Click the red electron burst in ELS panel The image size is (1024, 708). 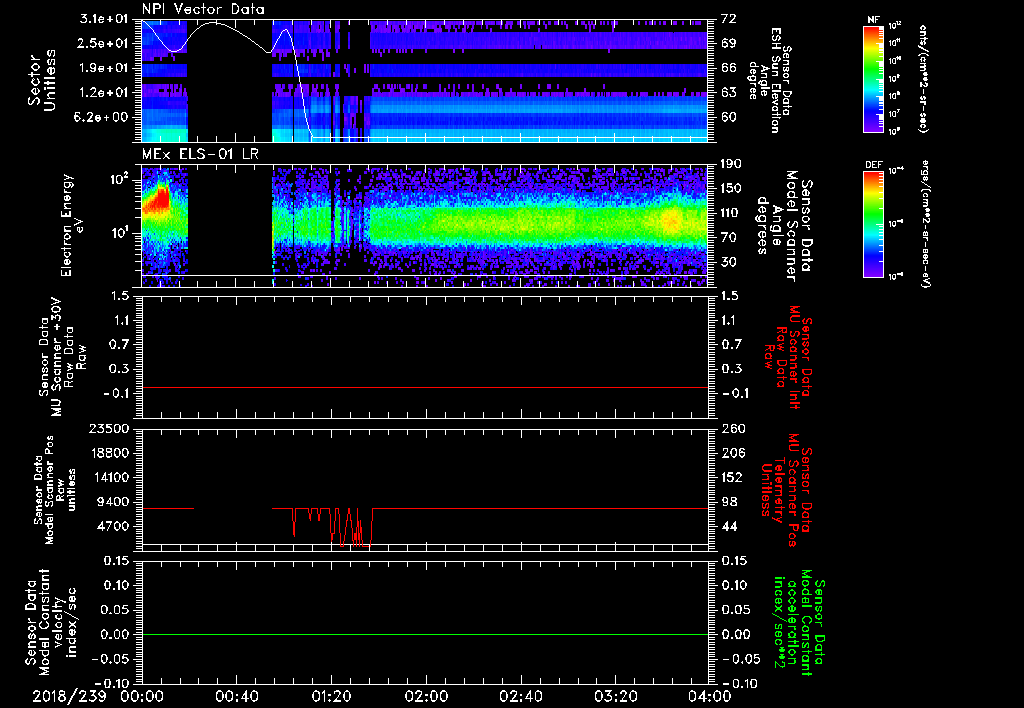[x=158, y=199]
